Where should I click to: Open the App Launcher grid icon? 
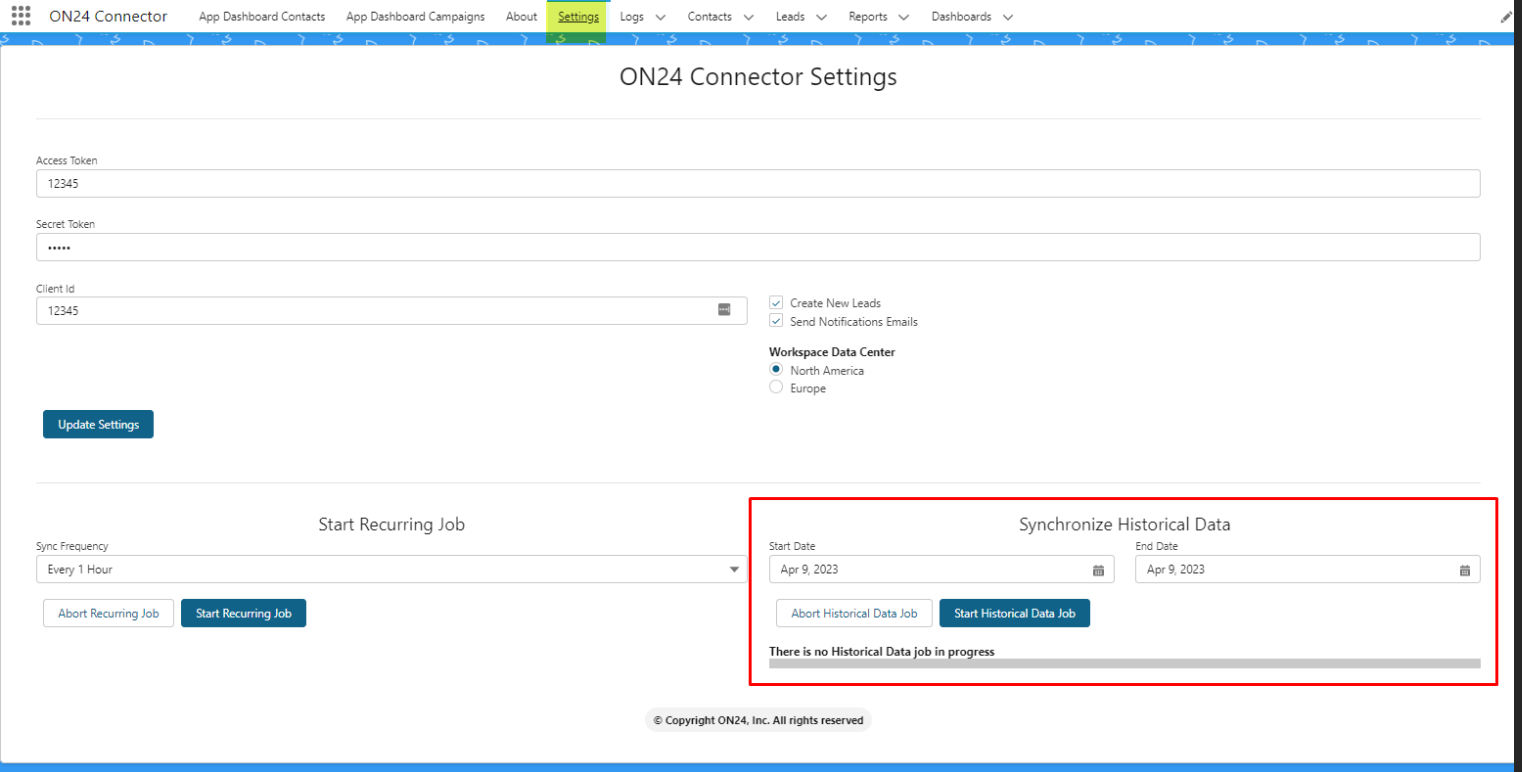pyautogui.click(x=21, y=16)
